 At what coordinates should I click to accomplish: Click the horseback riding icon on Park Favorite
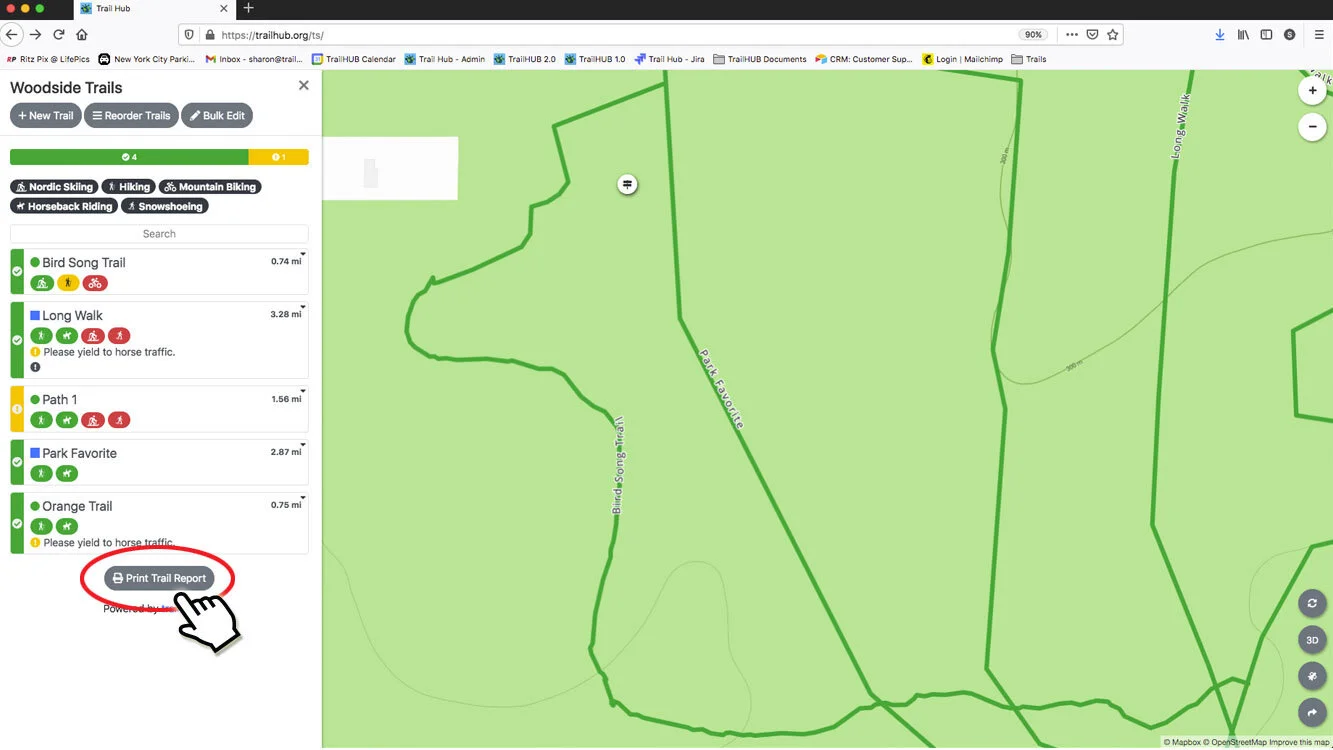click(66, 473)
